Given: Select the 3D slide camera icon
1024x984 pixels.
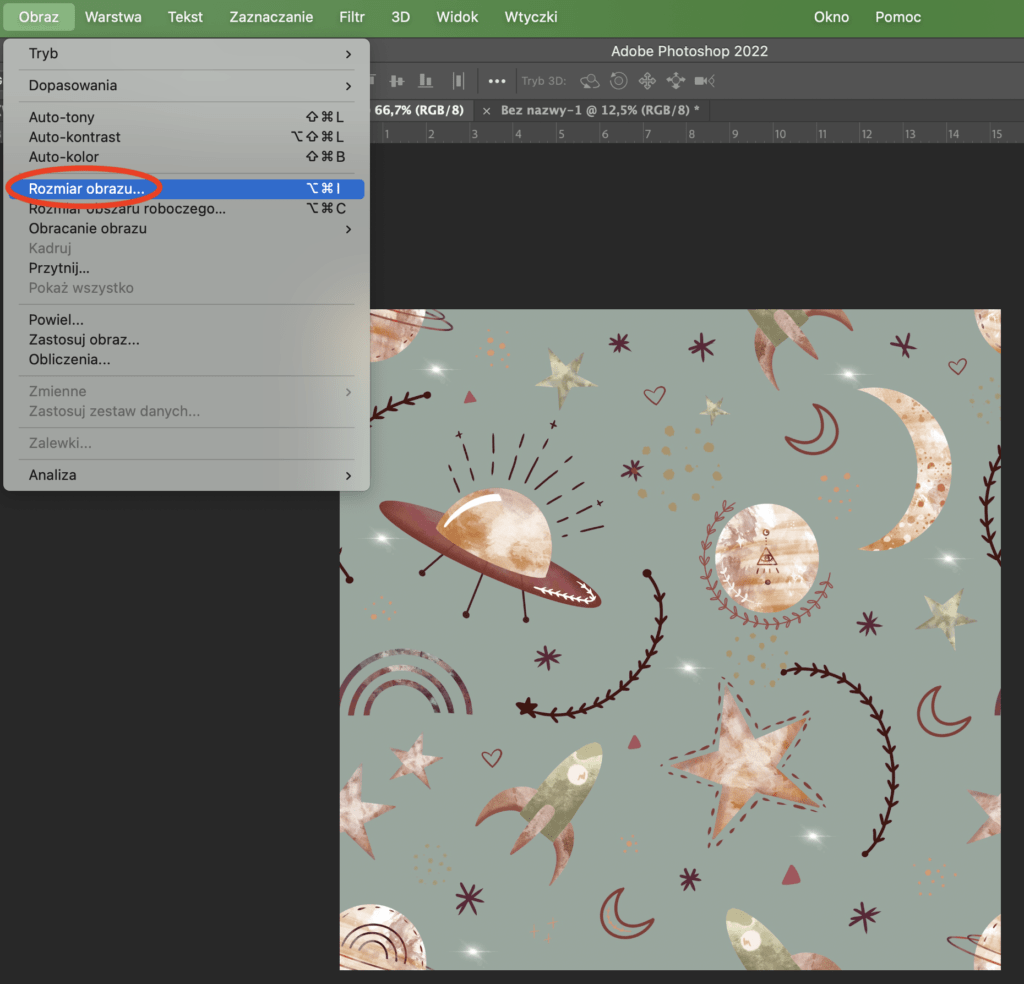Looking at the screenshot, I should (675, 81).
